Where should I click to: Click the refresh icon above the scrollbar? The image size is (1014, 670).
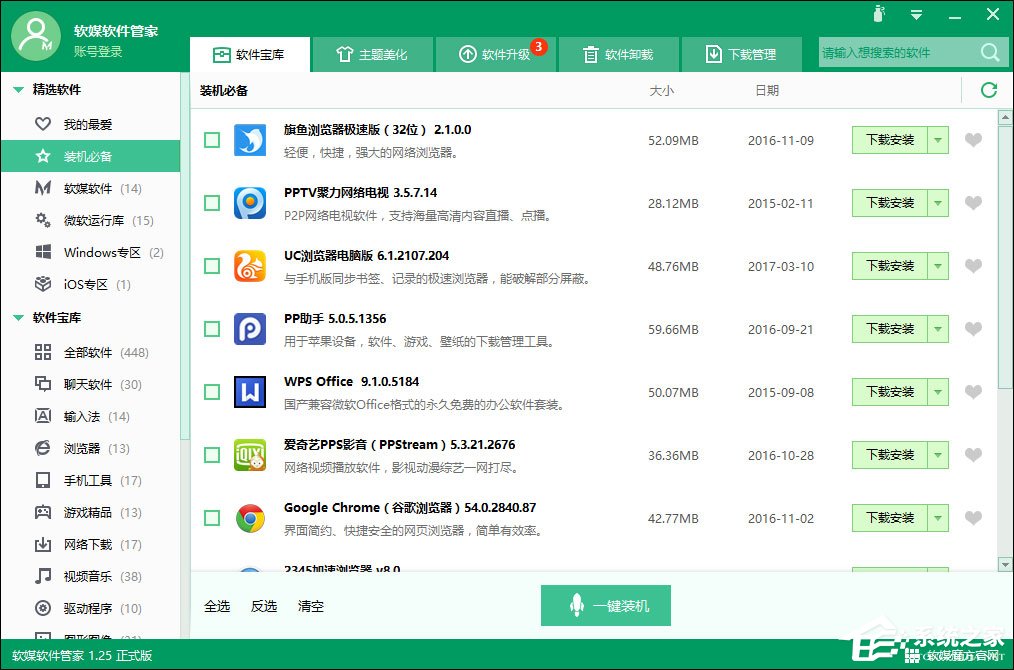pos(989,89)
